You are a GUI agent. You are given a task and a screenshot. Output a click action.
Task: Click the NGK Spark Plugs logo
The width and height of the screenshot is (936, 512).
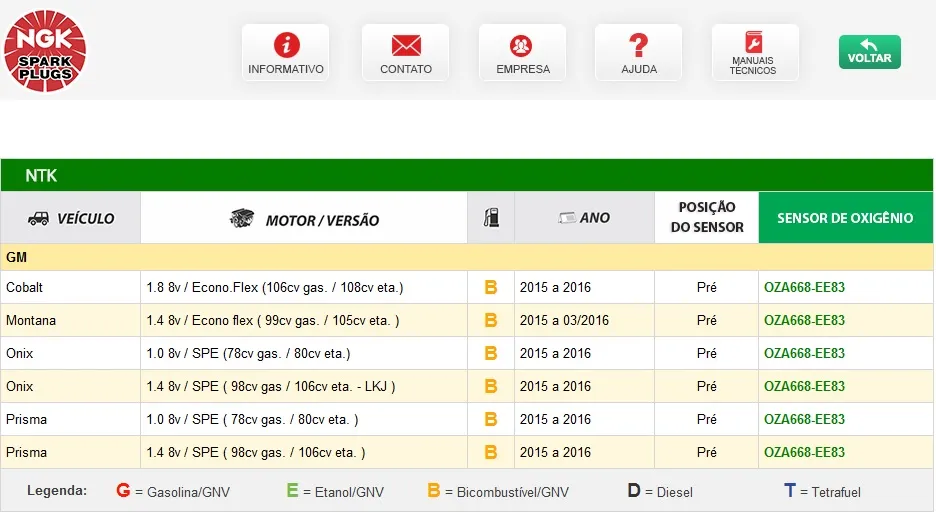click(45, 51)
